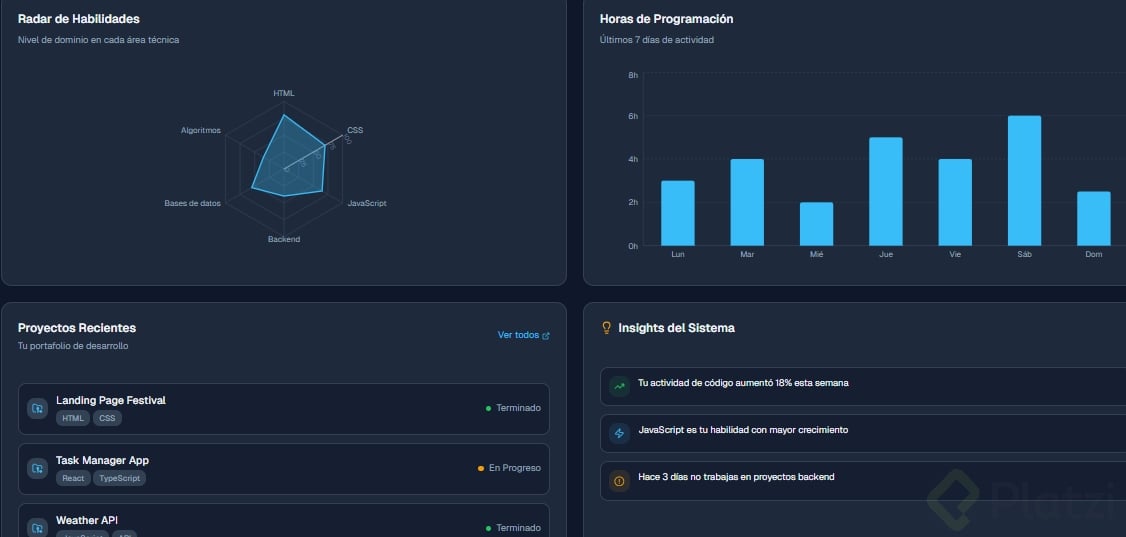Click the orange warning alert insight icon
Viewport: 1126px width, 537px height.
620,480
